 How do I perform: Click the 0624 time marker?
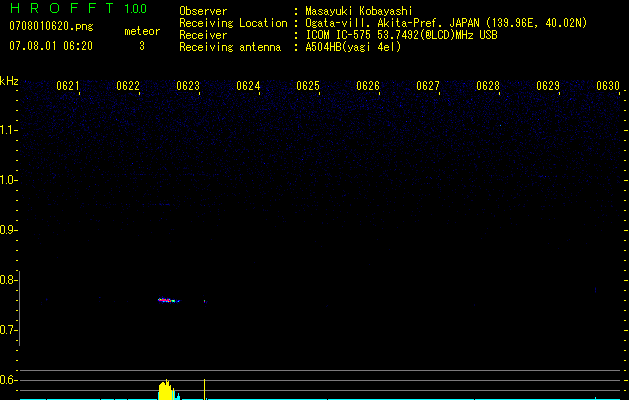[x=248, y=86]
